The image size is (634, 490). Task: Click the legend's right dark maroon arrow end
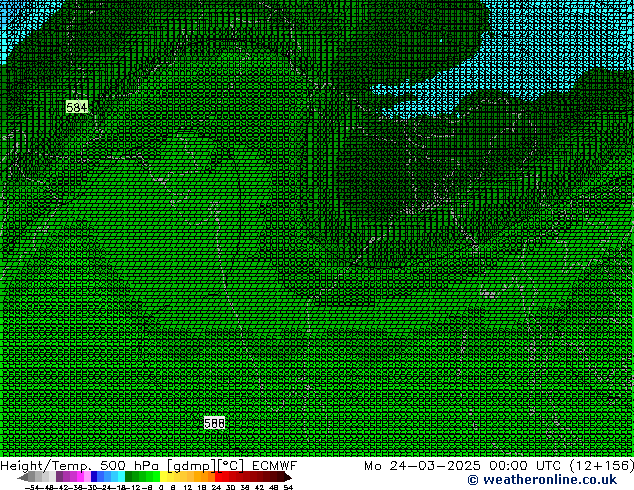click(287, 477)
